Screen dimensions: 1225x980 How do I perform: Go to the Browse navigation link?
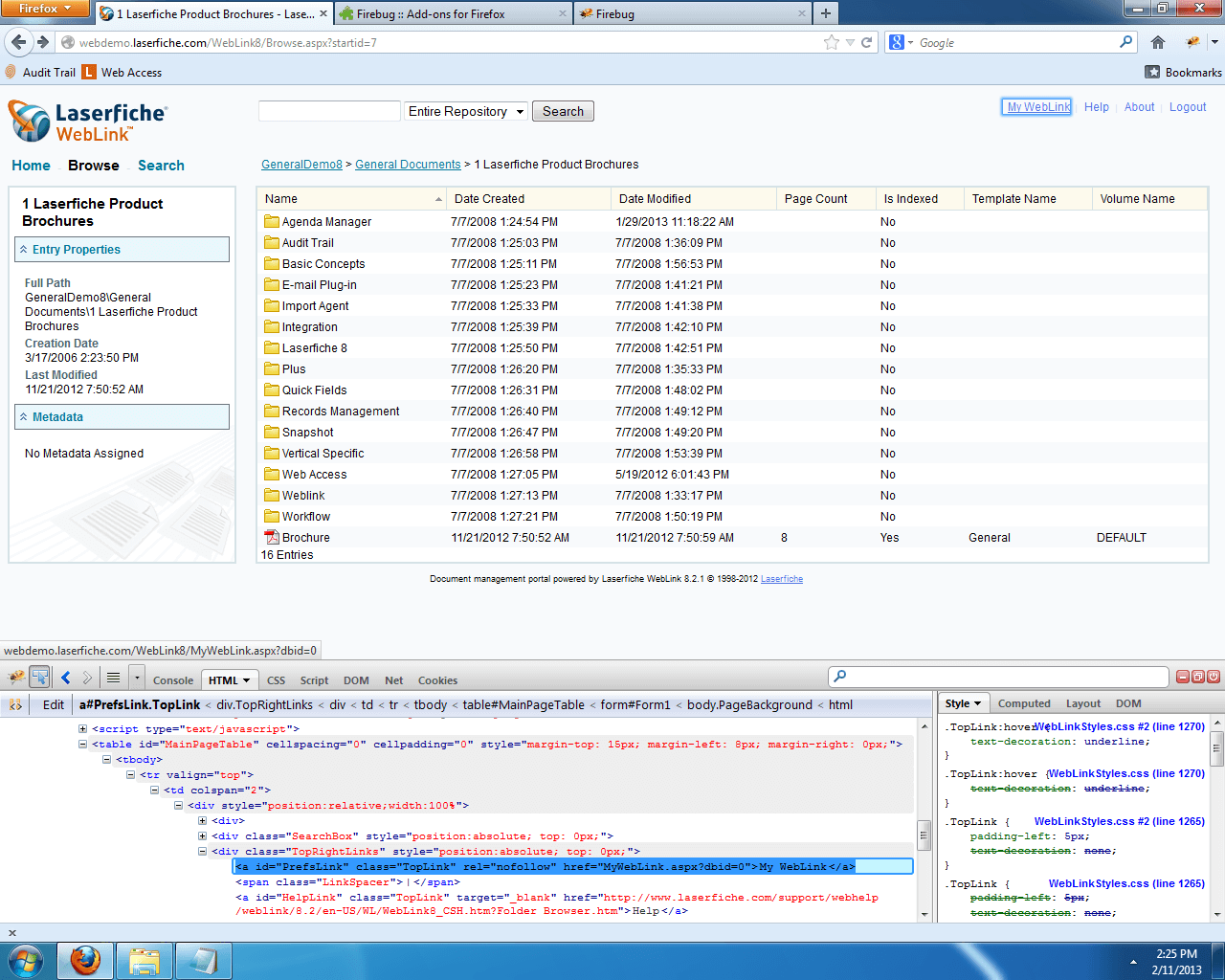[94, 166]
